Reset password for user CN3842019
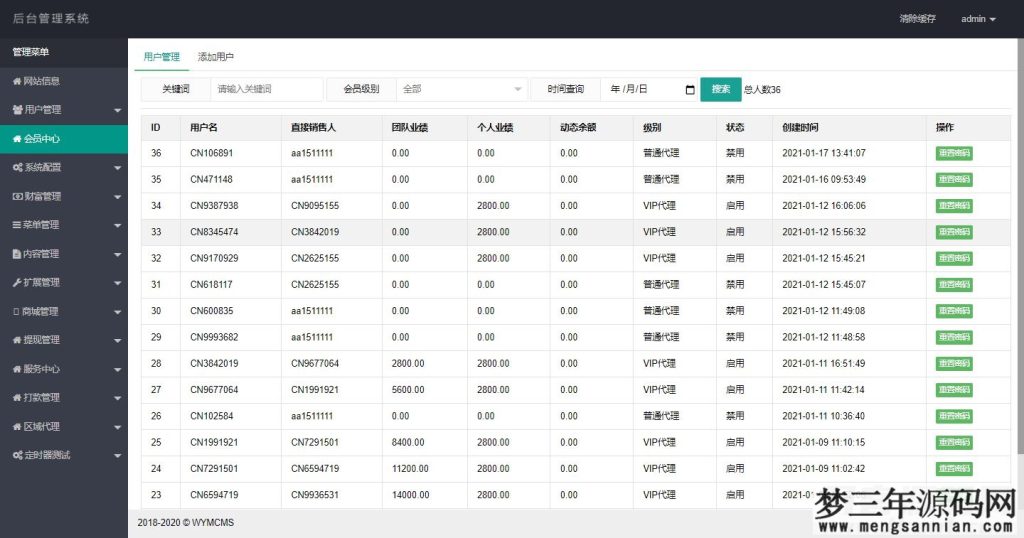Viewport: 1024px width, 538px height. (x=953, y=364)
